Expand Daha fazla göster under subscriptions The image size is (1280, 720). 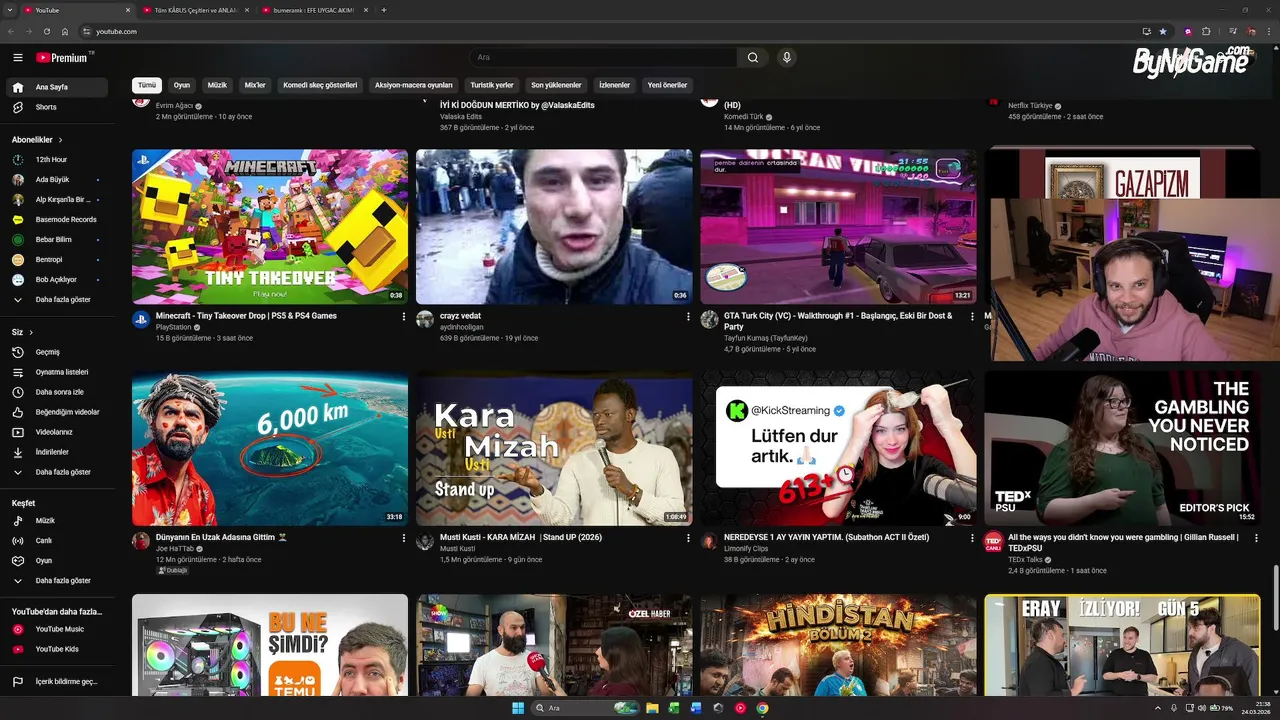55,300
